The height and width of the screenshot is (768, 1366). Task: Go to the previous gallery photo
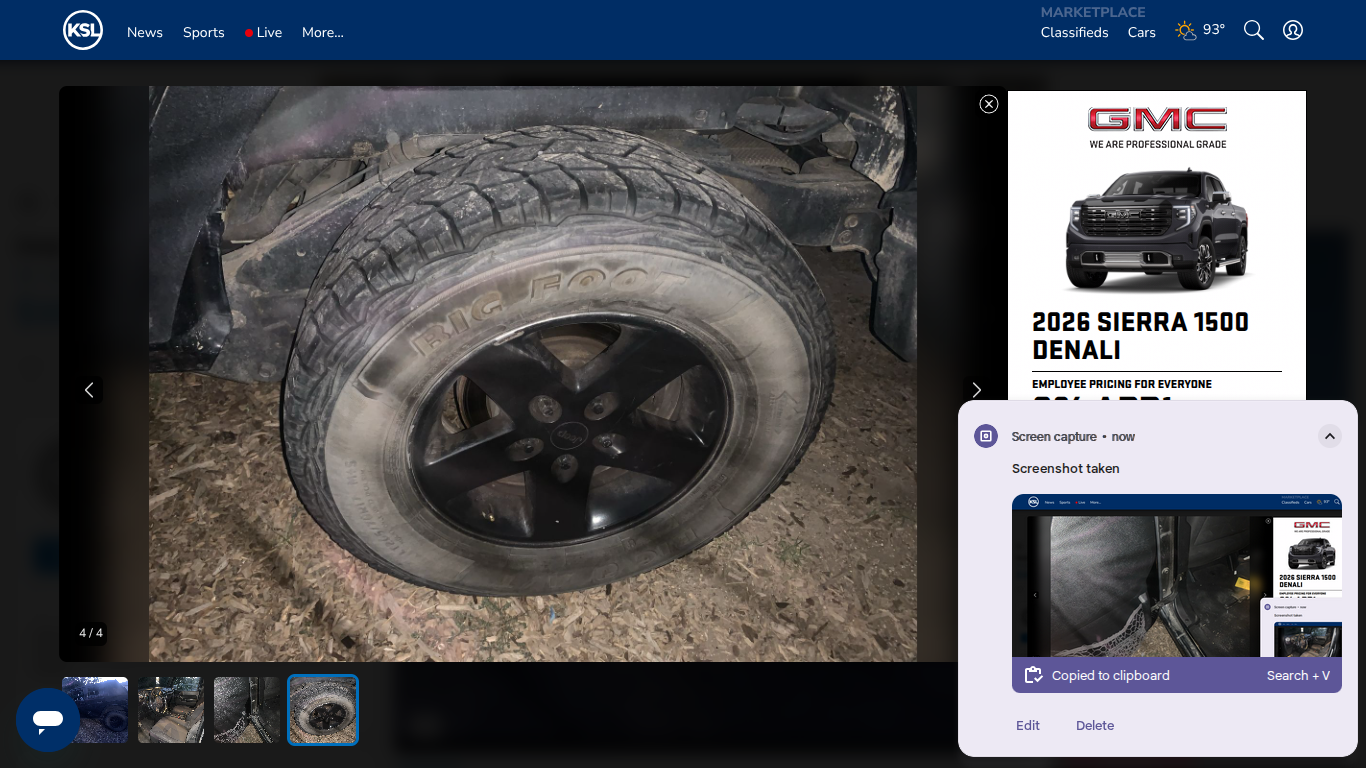(x=89, y=390)
